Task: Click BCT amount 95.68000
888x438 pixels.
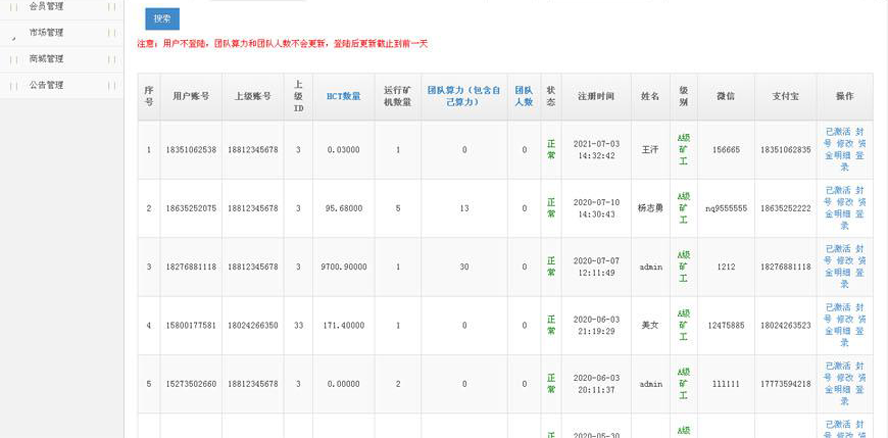Action: pos(343,209)
